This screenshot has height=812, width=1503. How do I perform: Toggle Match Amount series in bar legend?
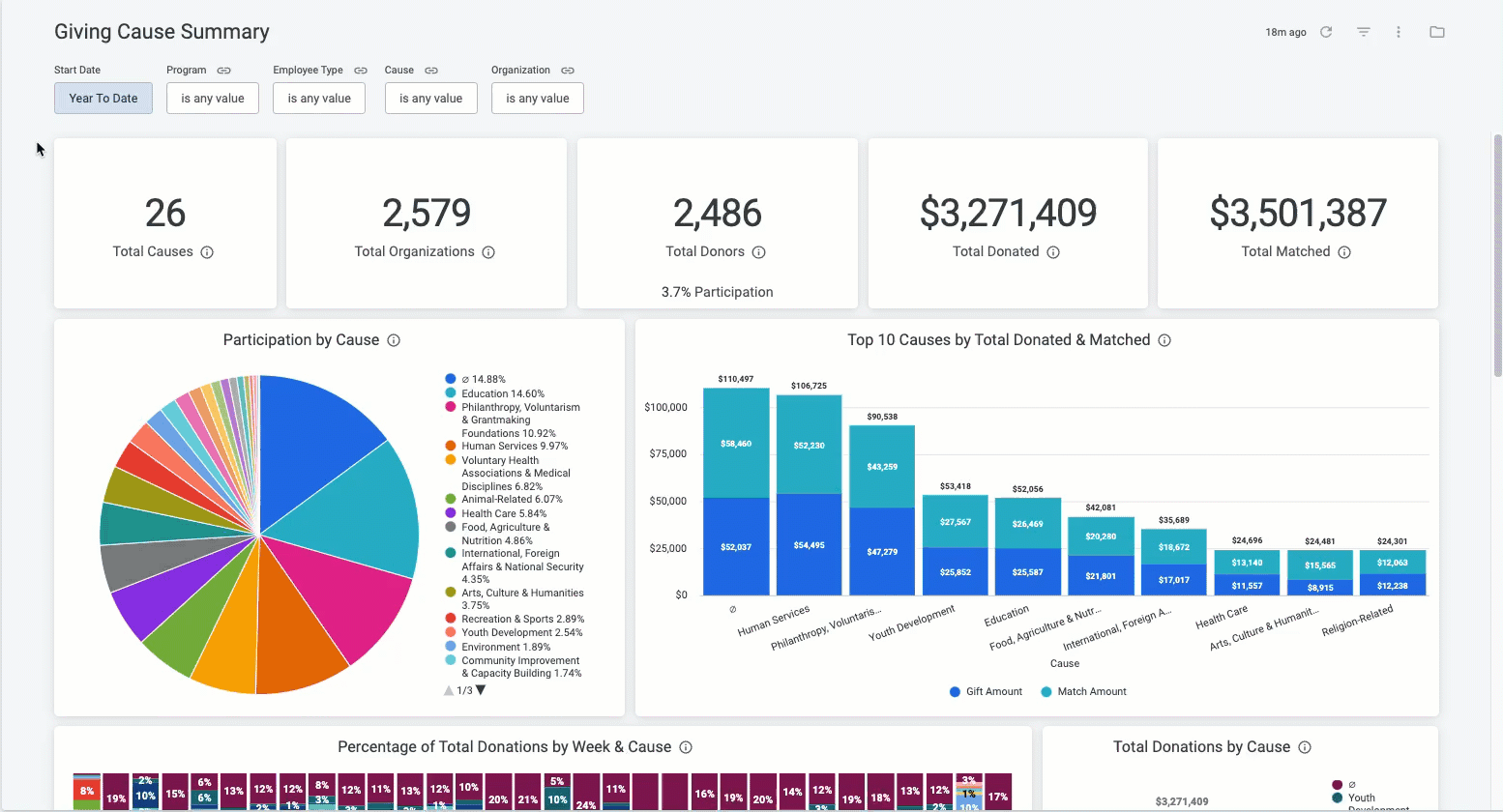point(1083,692)
